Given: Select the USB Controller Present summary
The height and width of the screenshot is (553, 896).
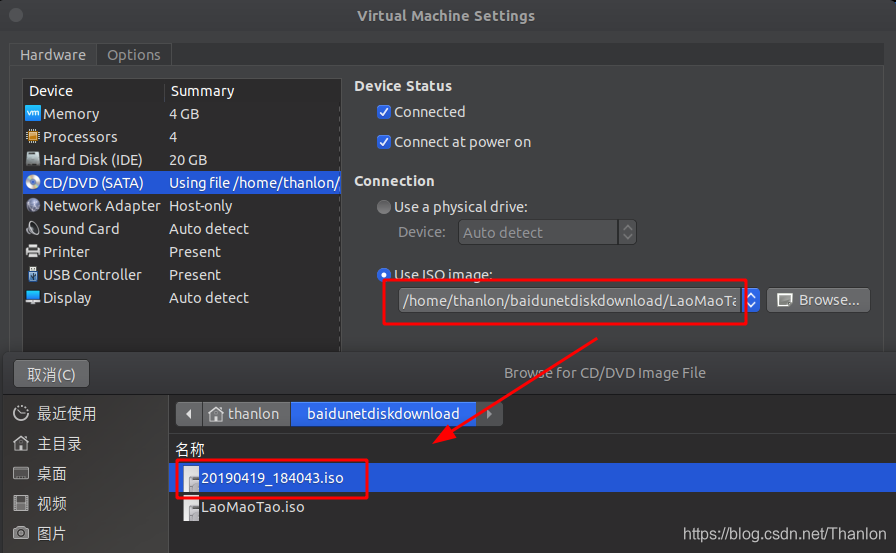Looking at the screenshot, I should tap(195, 275).
